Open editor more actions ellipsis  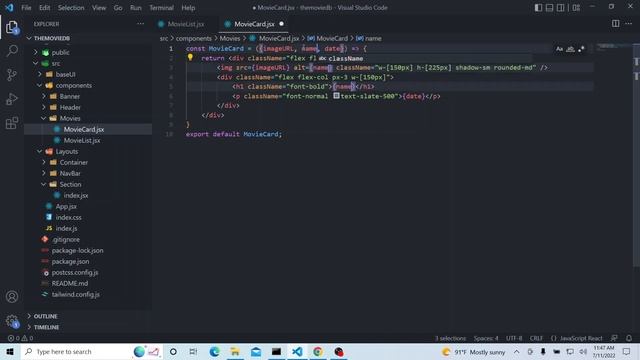click(x=629, y=24)
